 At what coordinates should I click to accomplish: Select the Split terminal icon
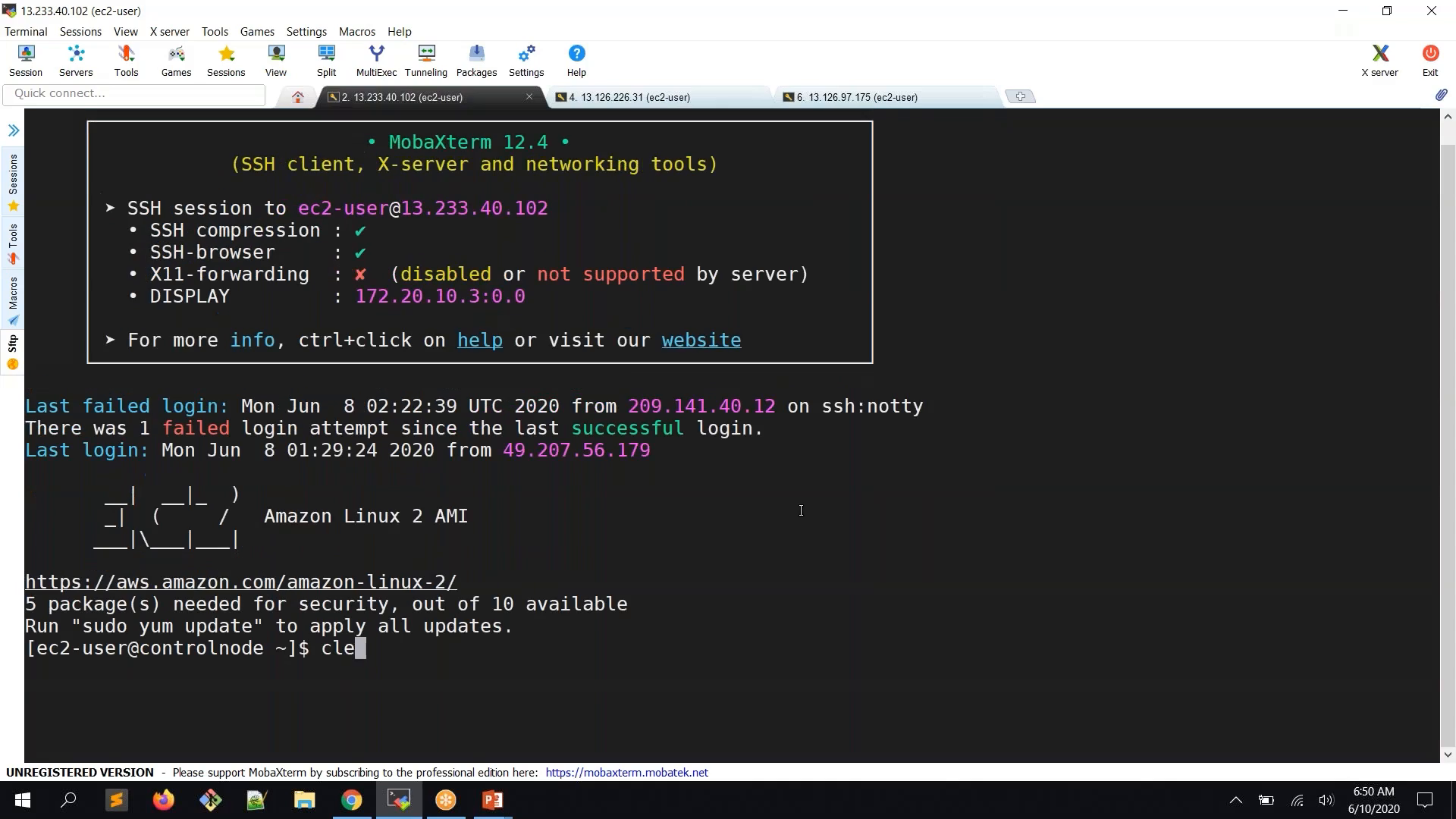click(x=327, y=61)
